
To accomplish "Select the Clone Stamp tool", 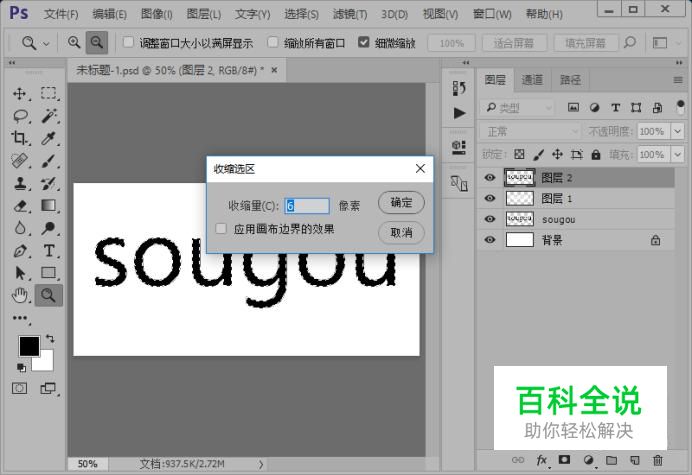I will click(19, 183).
